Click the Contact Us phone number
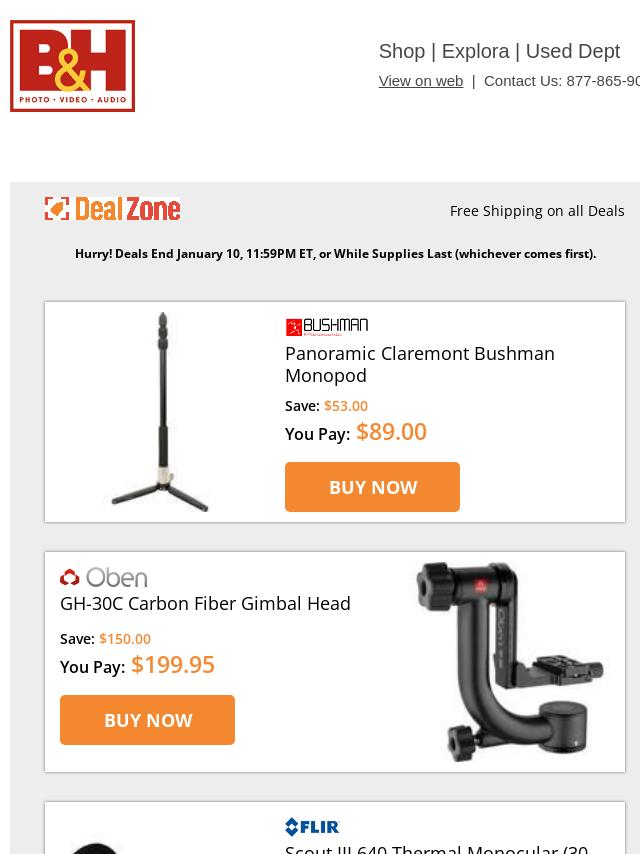This screenshot has height=854, width=640. pyautogui.click(x=603, y=81)
